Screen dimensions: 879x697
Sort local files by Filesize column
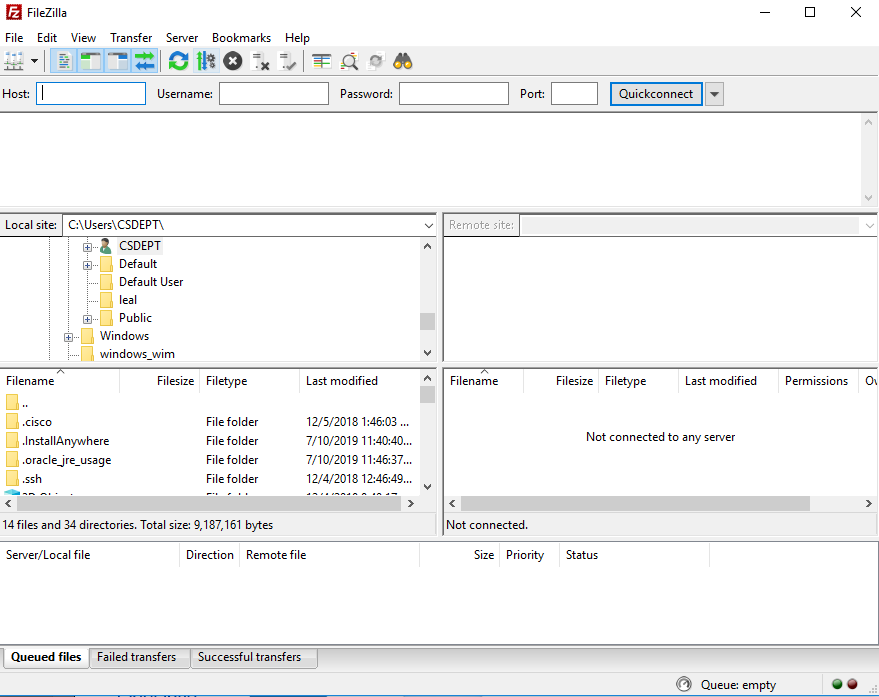(x=160, y=381)
